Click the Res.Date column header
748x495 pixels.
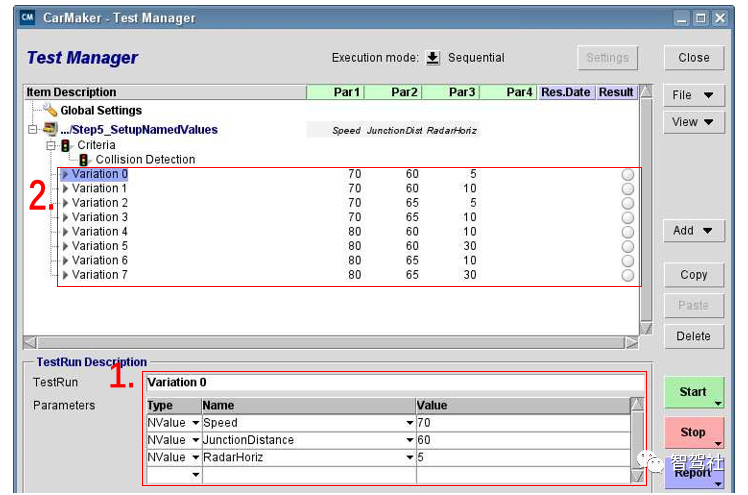[x=566, y=92]
